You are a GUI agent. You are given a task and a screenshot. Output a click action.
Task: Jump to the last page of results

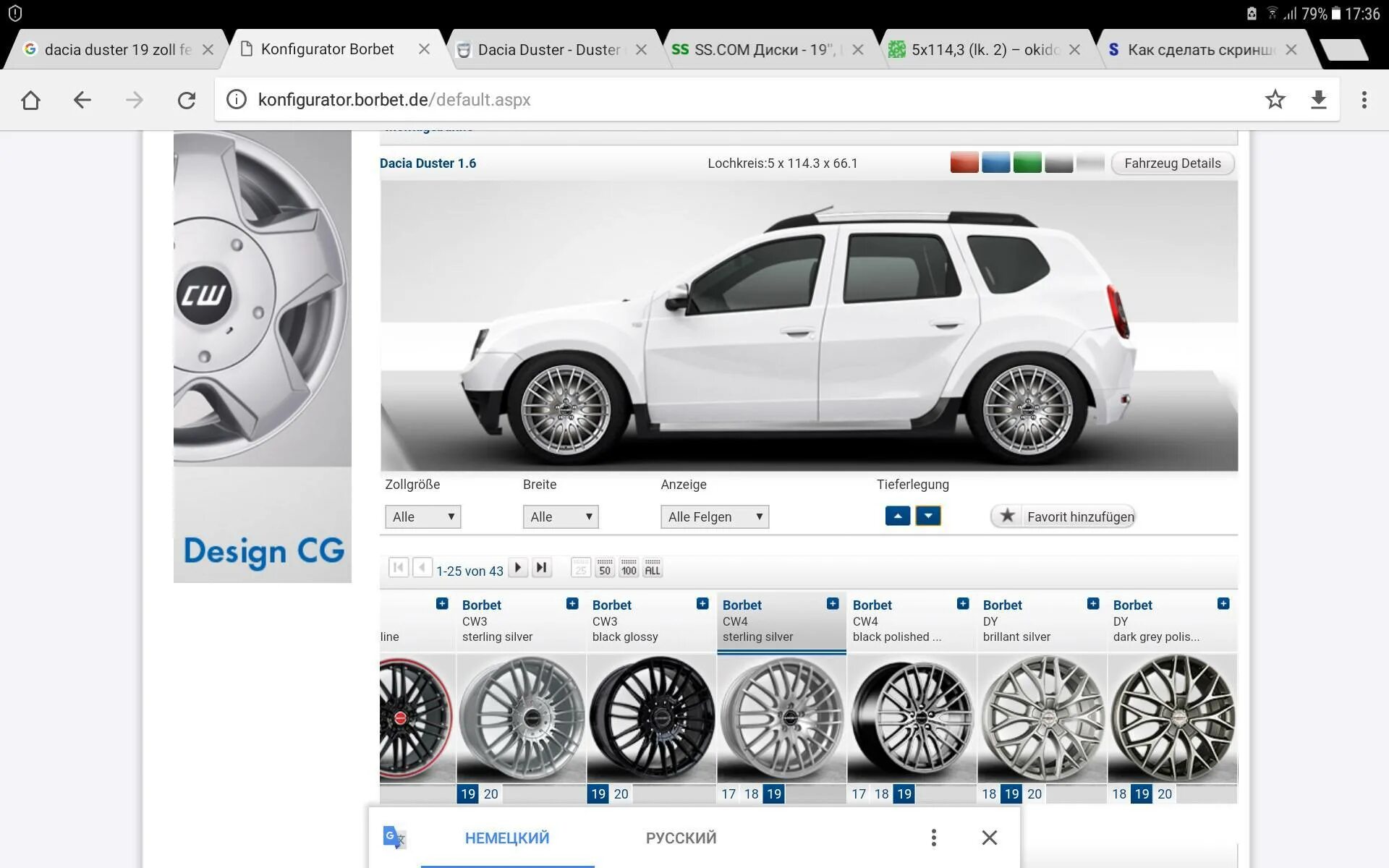coord(541,568)
